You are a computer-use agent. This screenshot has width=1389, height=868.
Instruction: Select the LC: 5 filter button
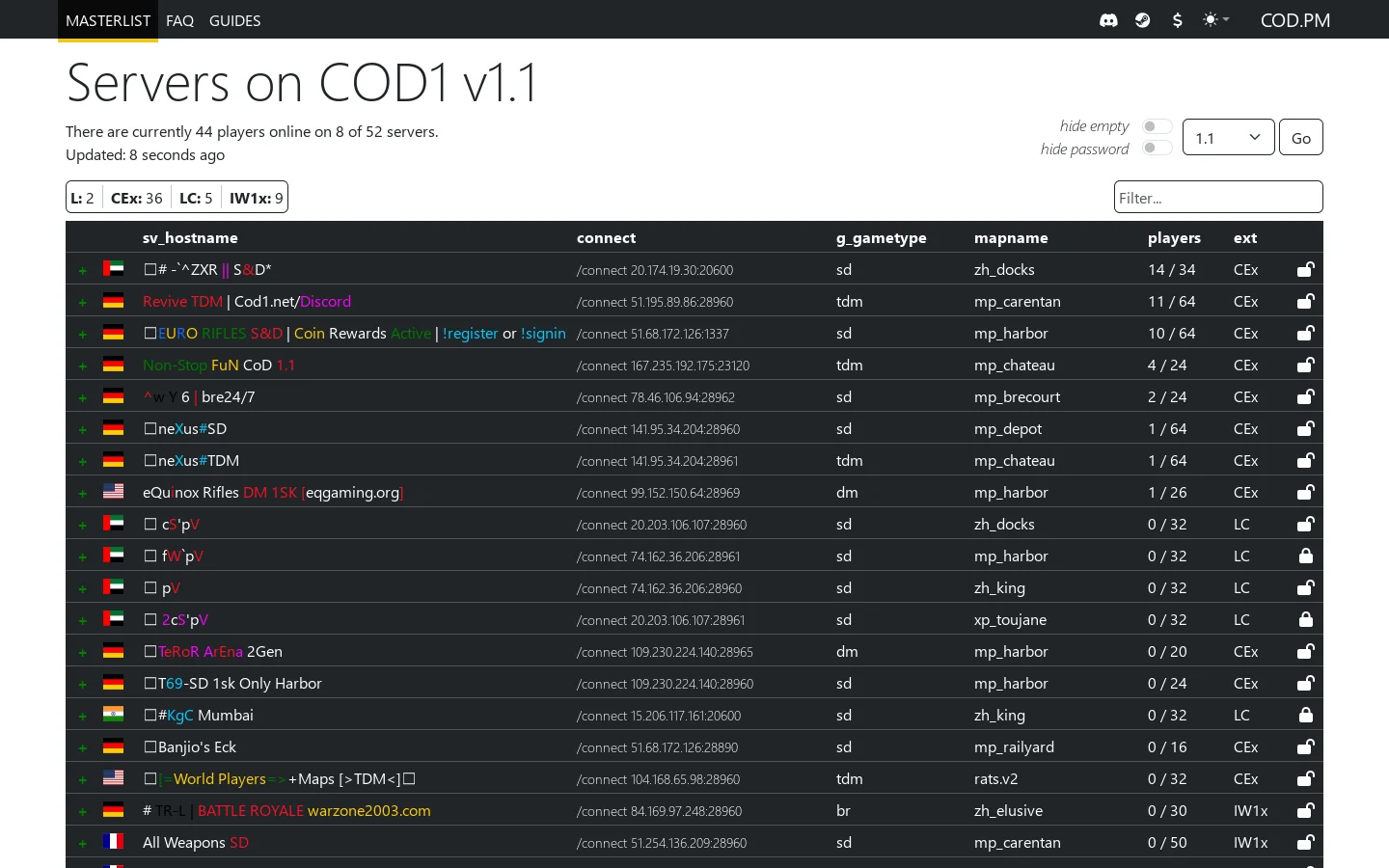(x=196, y=198)
